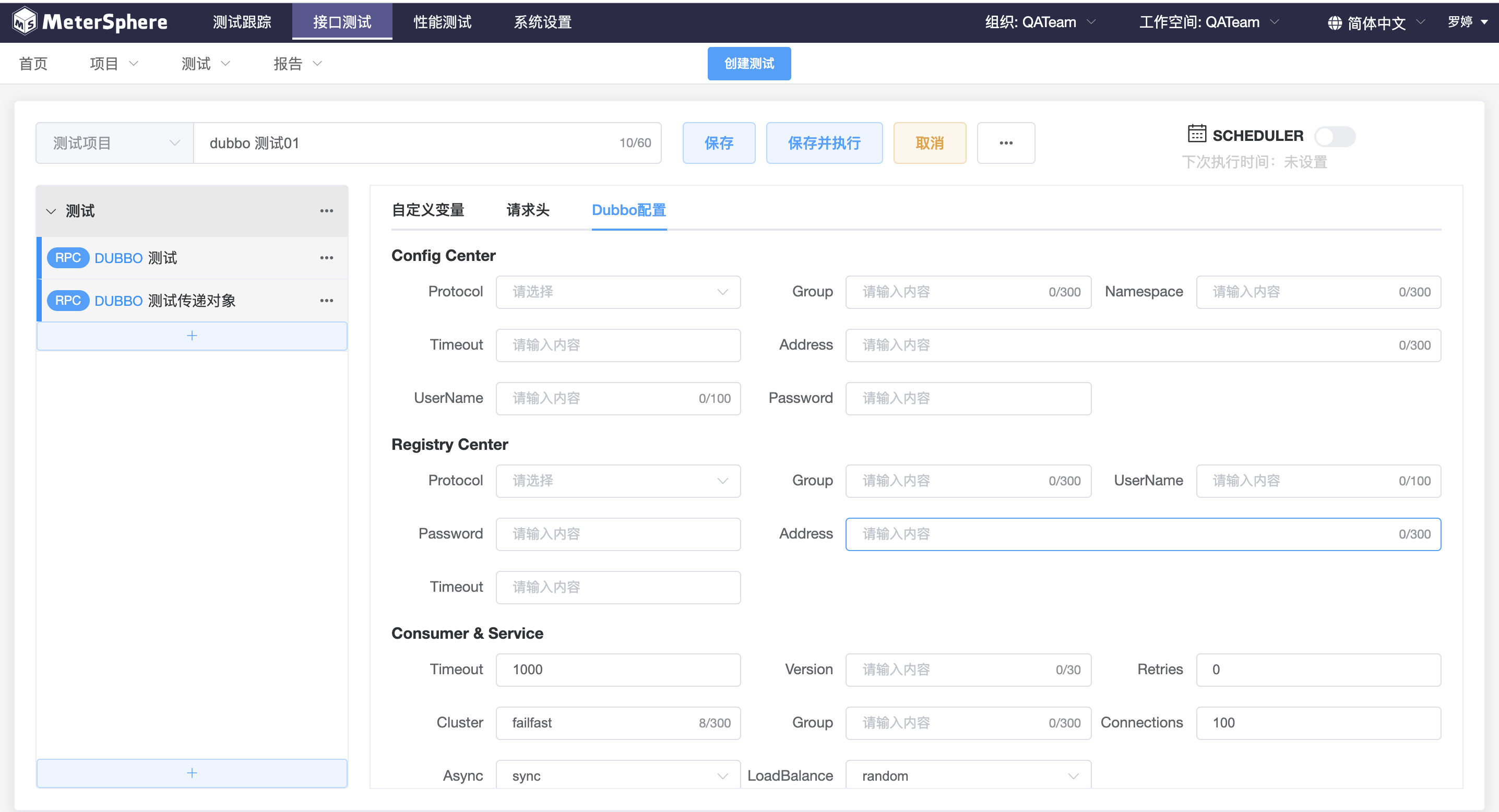Switch to 自定义变量 tab
Viewport: 1499px width, 812px height.
click(x=427, y=210)
